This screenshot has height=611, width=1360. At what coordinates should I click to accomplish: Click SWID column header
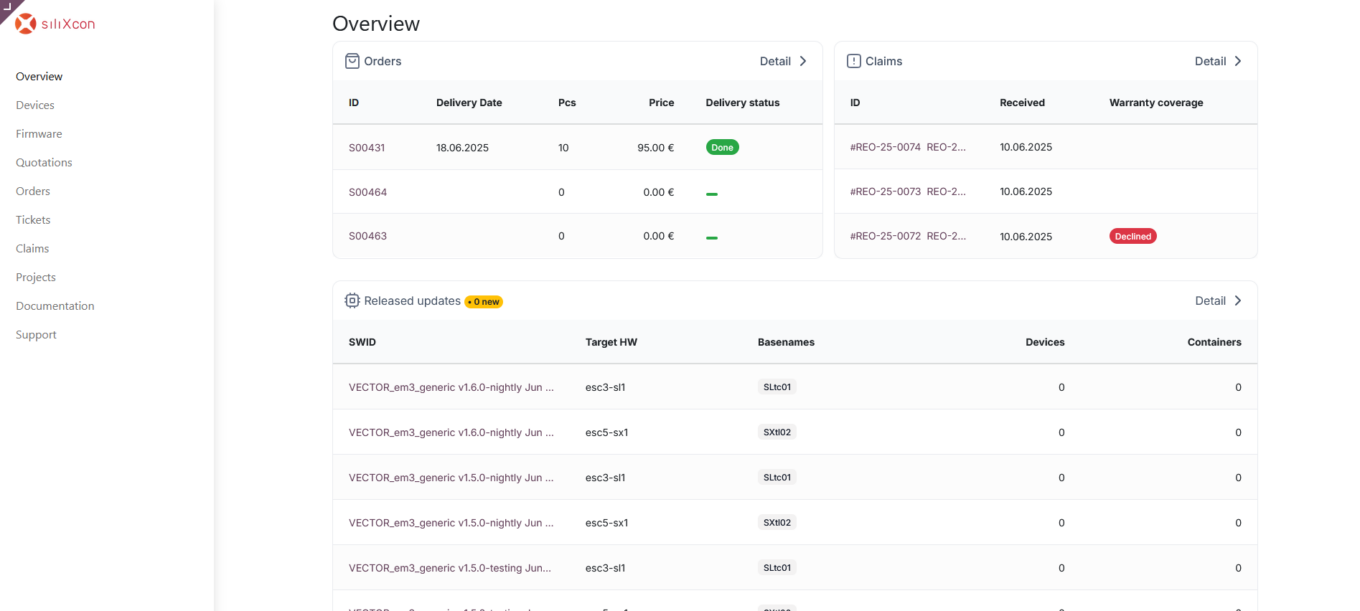pos(362,342)
